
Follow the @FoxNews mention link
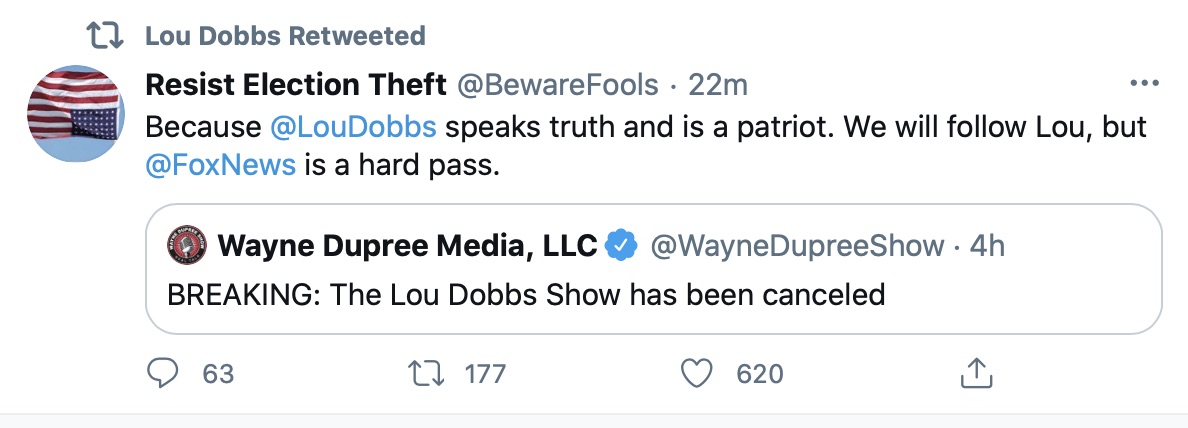221,165
